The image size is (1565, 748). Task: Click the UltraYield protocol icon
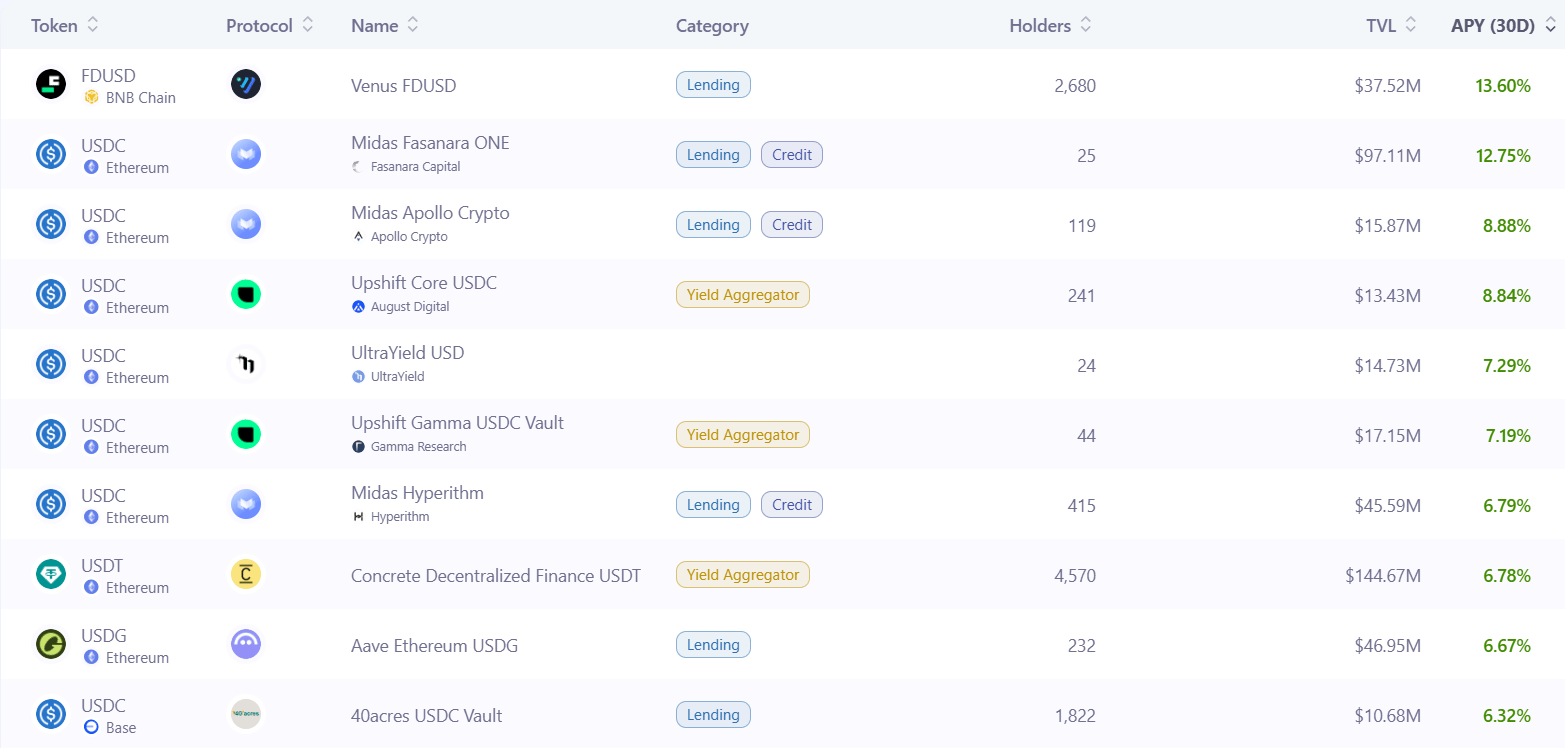point(245,365)
